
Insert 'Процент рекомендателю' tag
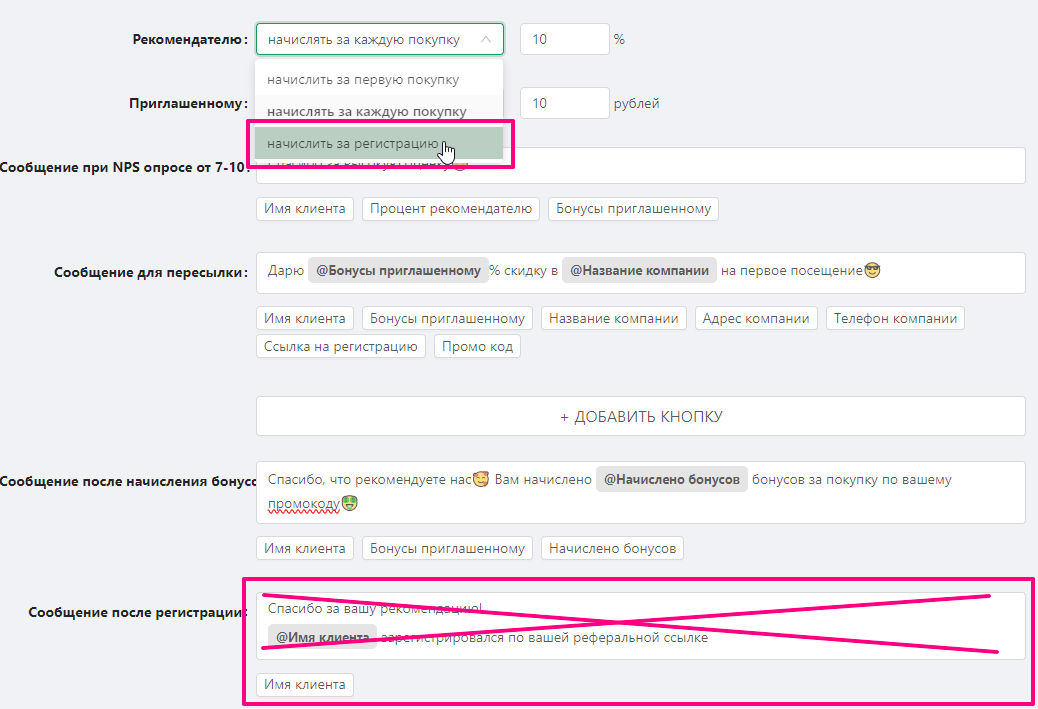point(451,209)
